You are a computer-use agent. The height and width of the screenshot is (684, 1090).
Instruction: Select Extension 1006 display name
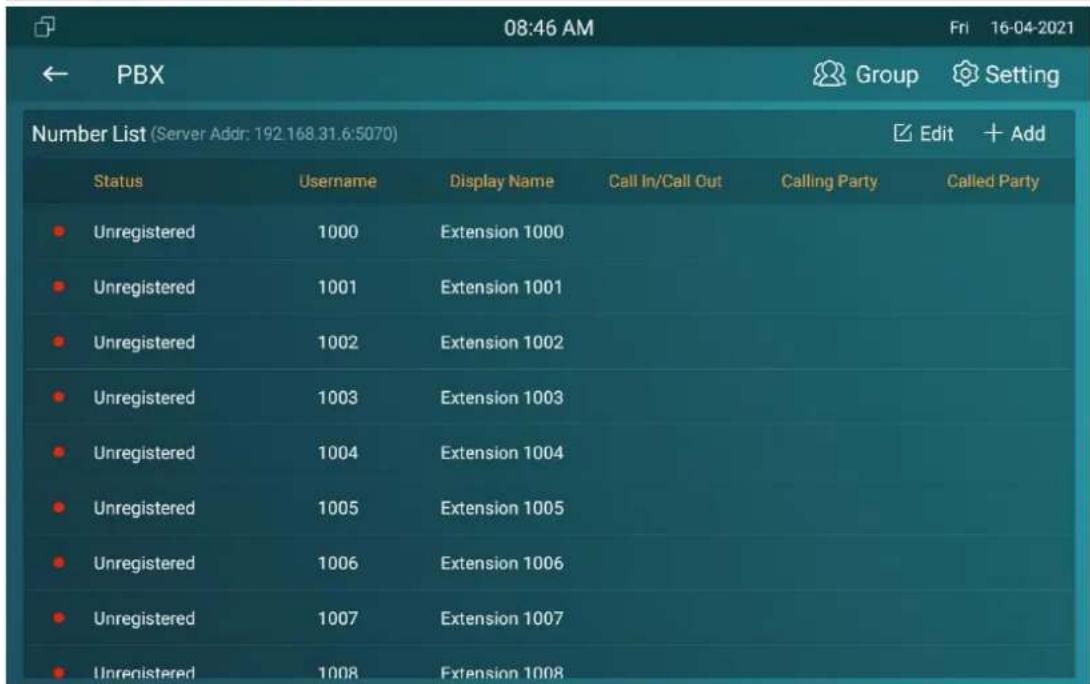502,563
